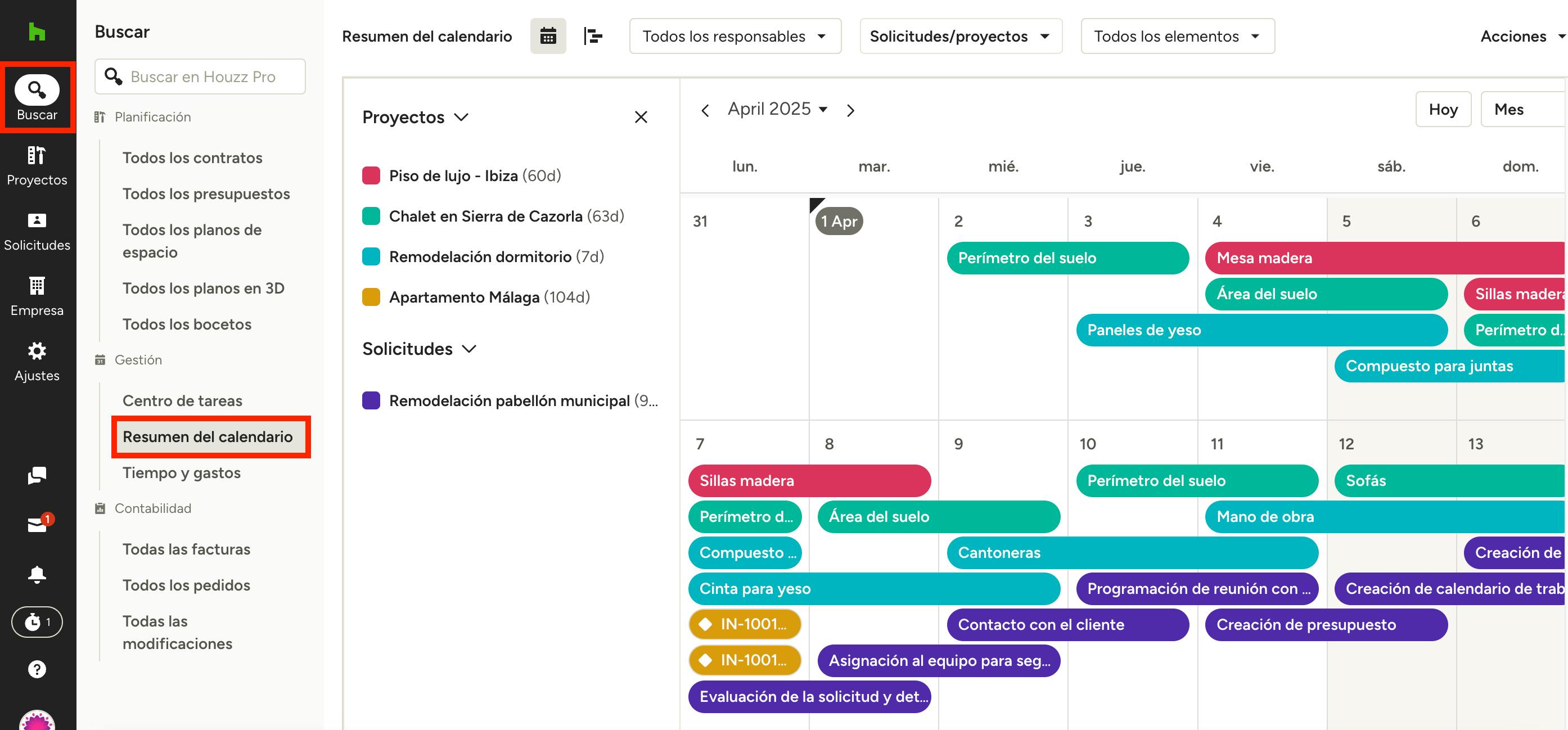
Task: Click the Houzz logo icon
Action: tap(37, 31)
